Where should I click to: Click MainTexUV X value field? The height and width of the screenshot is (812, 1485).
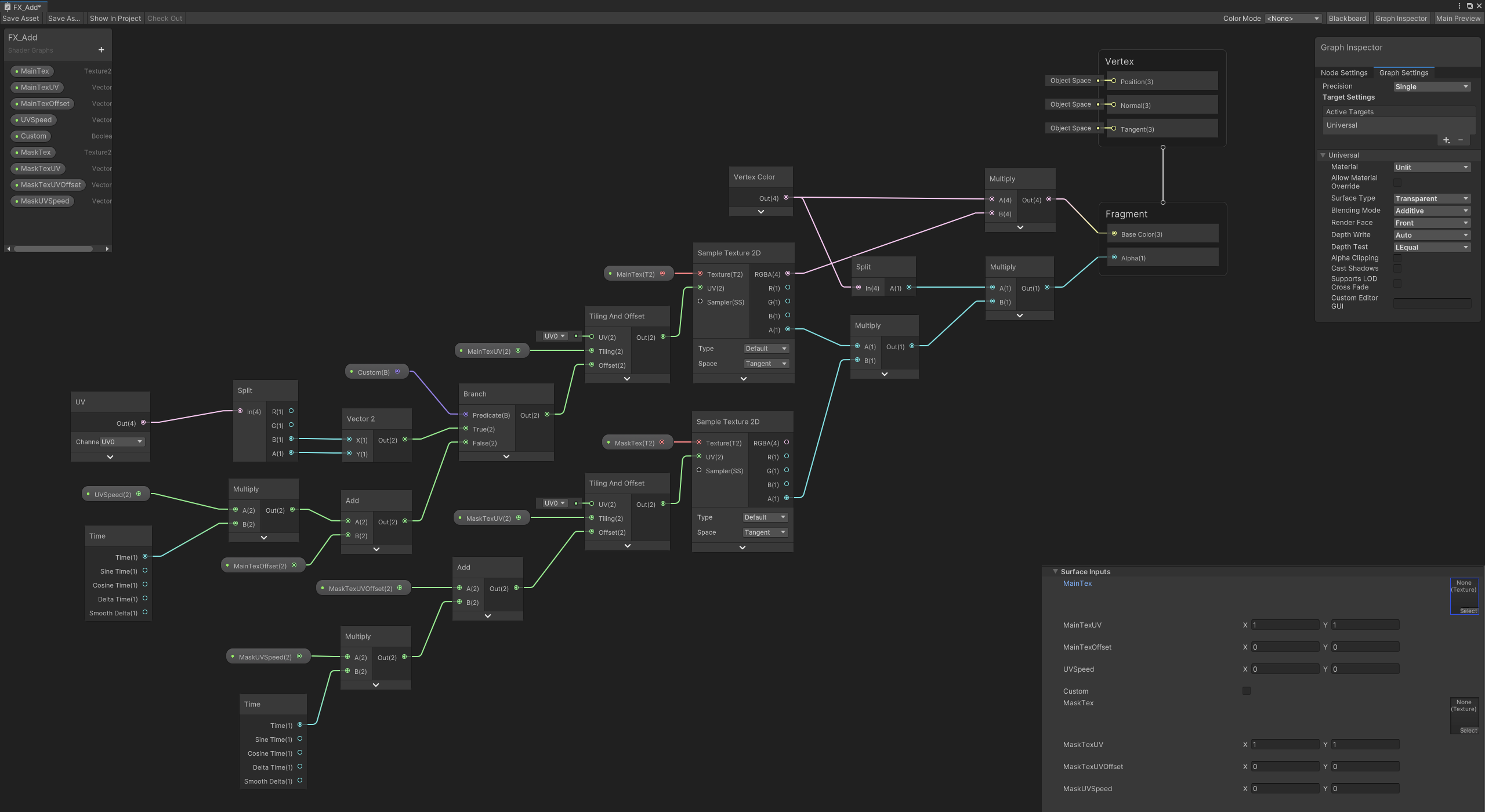[x=1285, y=625]
